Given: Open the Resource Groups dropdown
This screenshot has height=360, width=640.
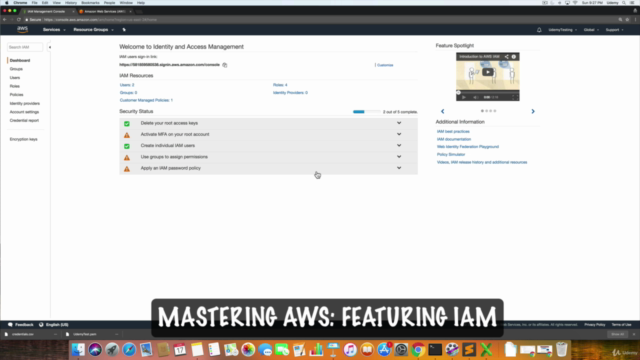Looking at the screenshot, I should (93, 30).
